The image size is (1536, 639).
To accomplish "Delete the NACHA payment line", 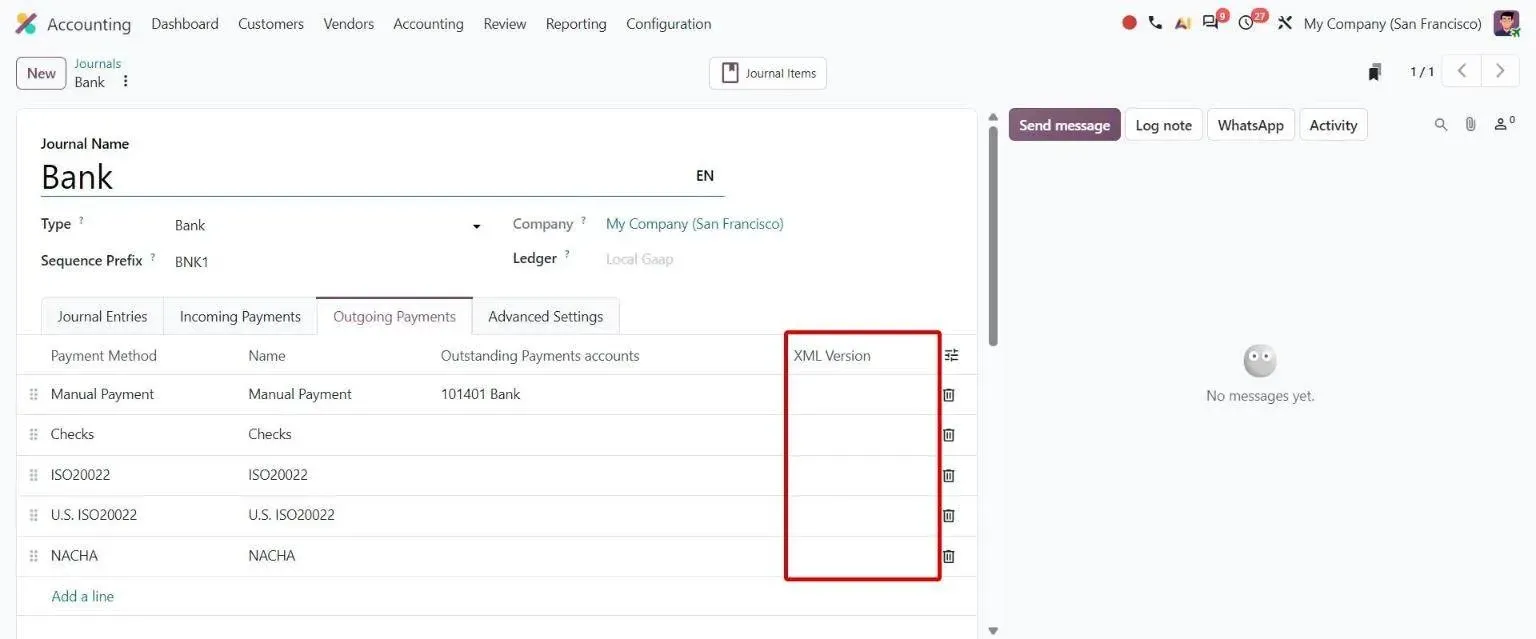I will (949, 556).
